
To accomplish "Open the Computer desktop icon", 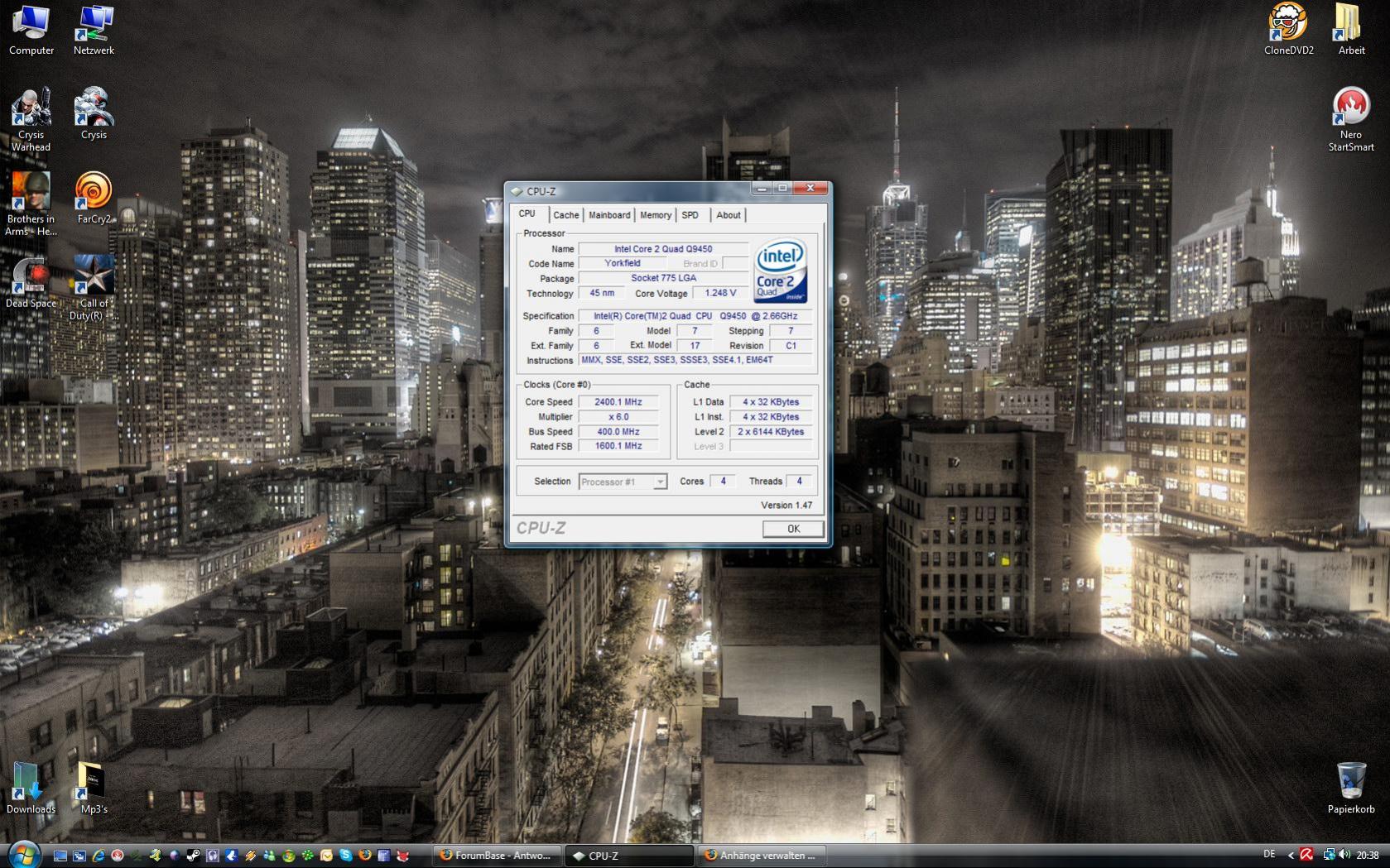I will (x=31, y=30).
